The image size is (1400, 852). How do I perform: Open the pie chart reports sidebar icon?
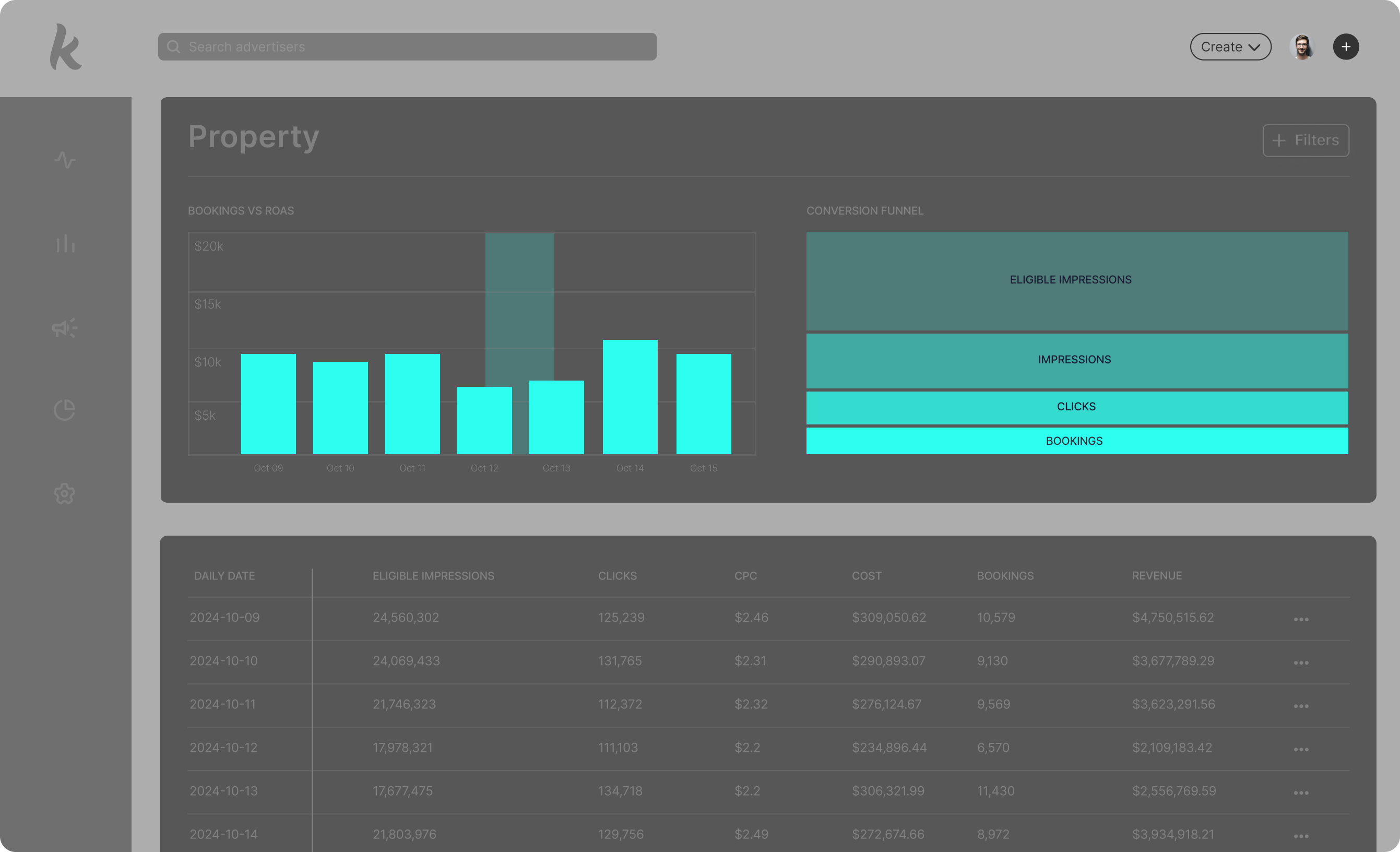pos(65,410)
